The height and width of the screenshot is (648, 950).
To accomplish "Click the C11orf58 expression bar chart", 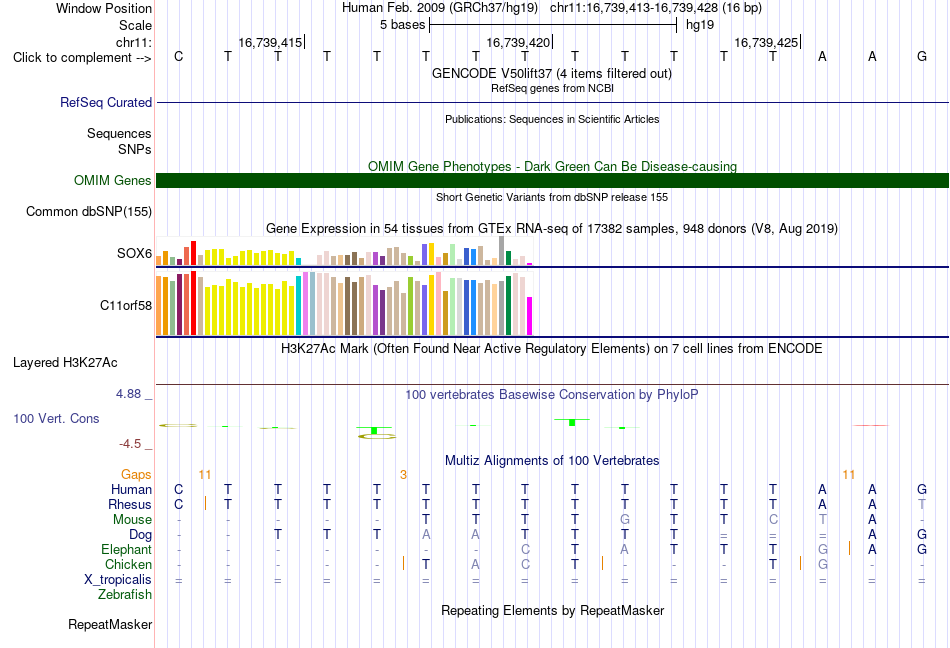I will click(344, 303).
